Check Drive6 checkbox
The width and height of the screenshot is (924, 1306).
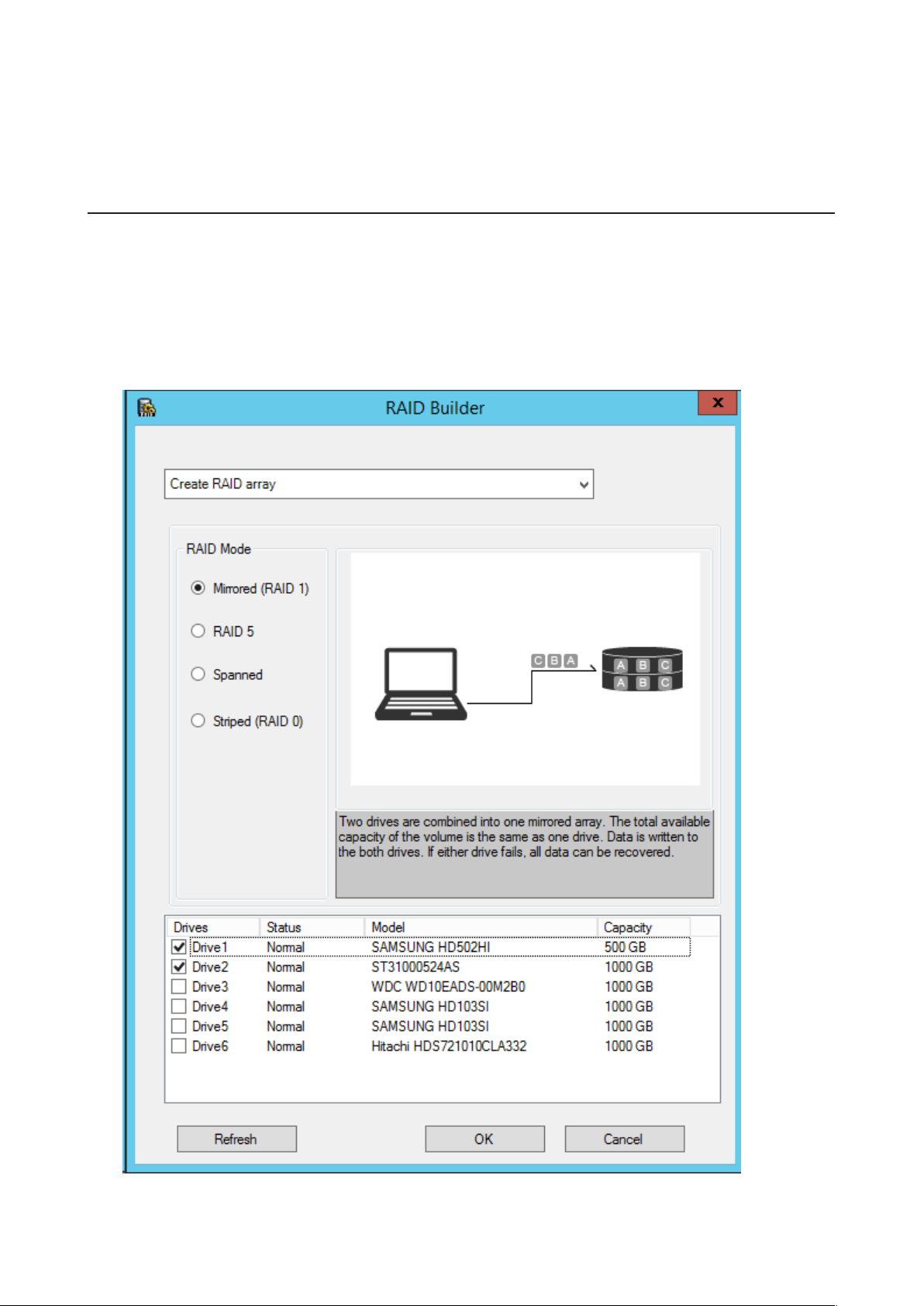(179, 1046)
